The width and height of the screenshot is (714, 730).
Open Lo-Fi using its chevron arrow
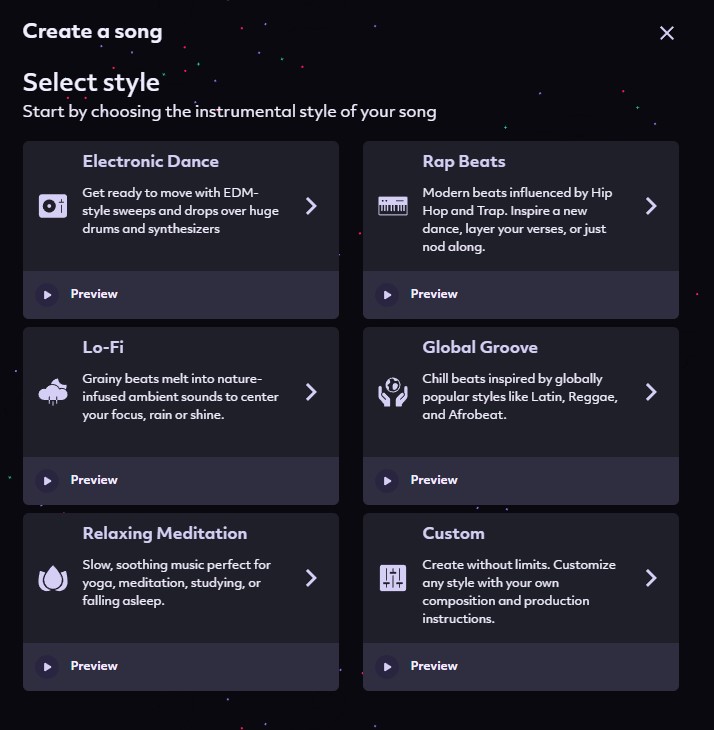(311, 392)
